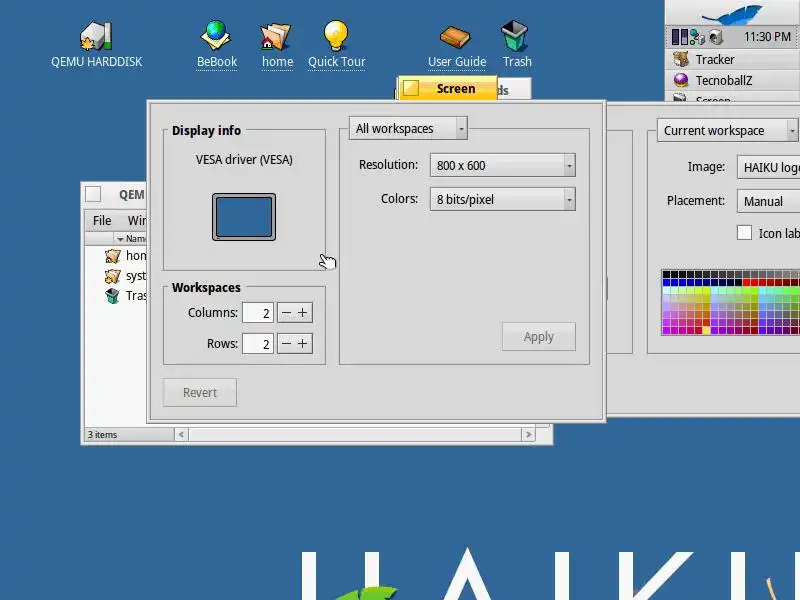Image resolution: width=800 pixels, height=600 pixels.
Task: Click the right scroll arrow in Tracker window
Action: (529, 435)
